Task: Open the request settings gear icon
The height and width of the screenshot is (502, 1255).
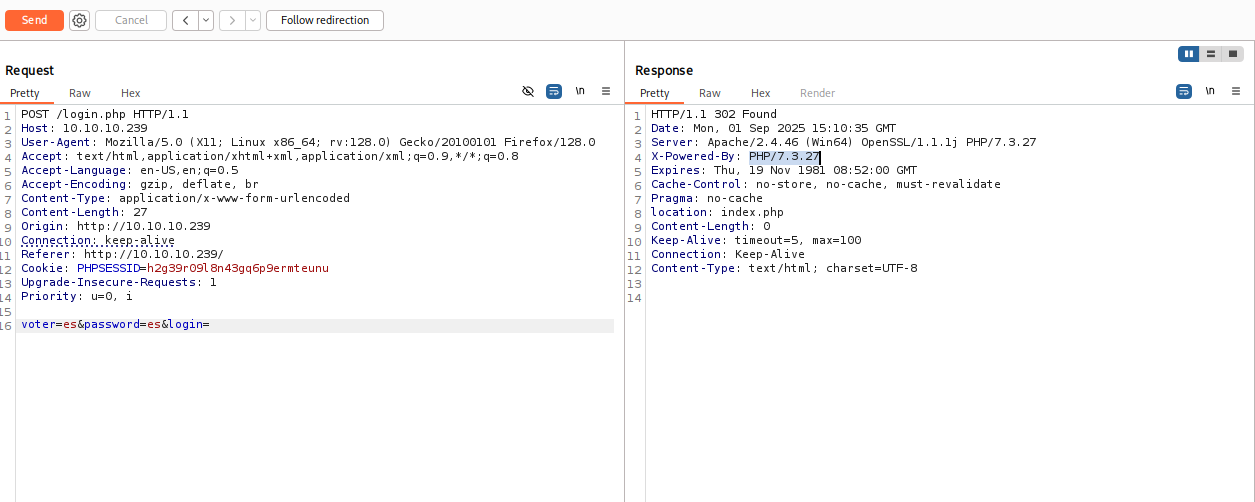Action: pyautogui.click(x=79, y=20)
